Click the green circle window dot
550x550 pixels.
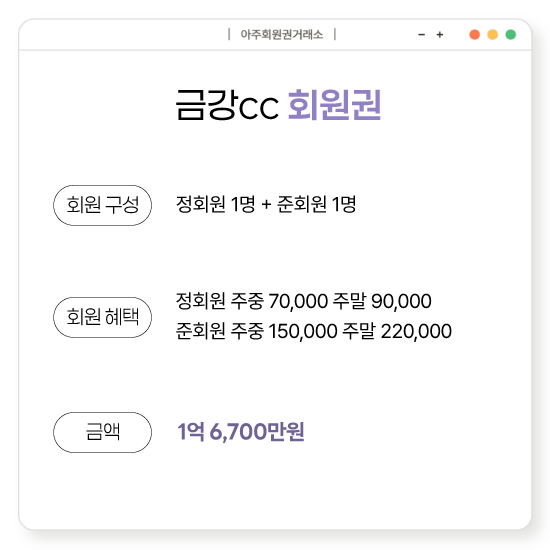click(511, 35)
